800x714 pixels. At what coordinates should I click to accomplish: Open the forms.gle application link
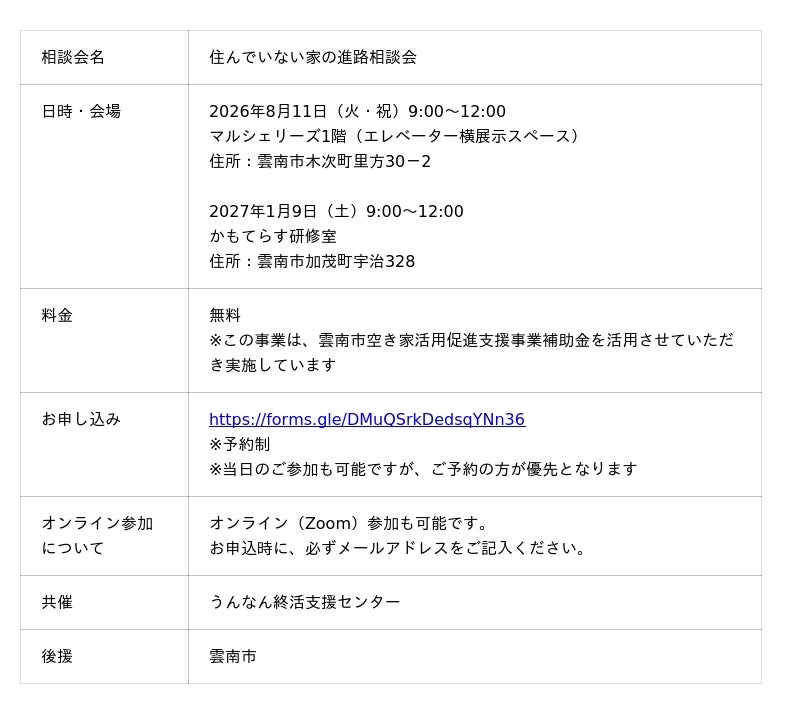pos(367,419)
